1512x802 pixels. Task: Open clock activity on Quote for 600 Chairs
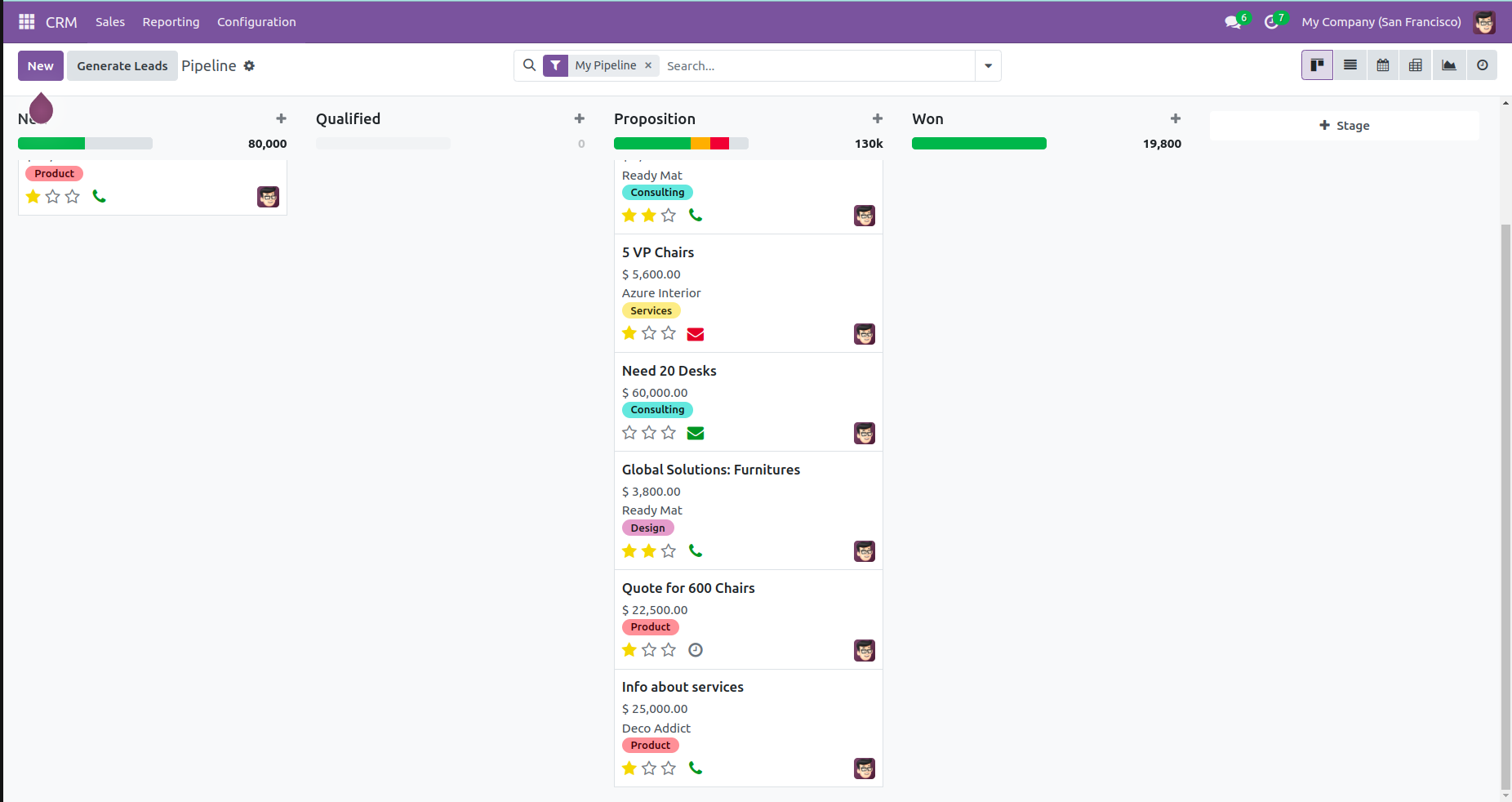click(696, 650)
